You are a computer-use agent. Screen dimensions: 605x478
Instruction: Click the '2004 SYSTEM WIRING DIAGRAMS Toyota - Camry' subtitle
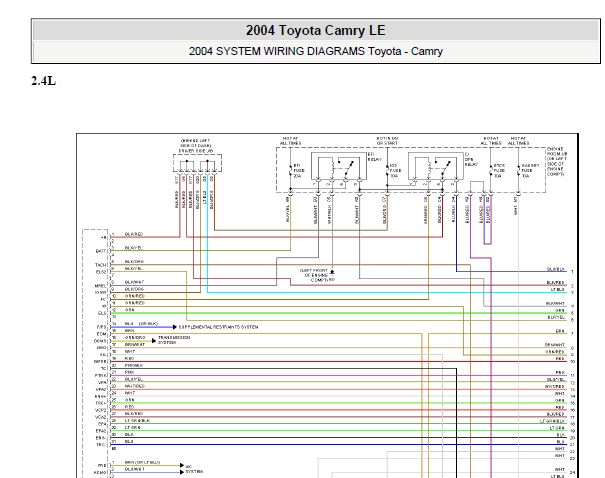(x=316, y=51)
